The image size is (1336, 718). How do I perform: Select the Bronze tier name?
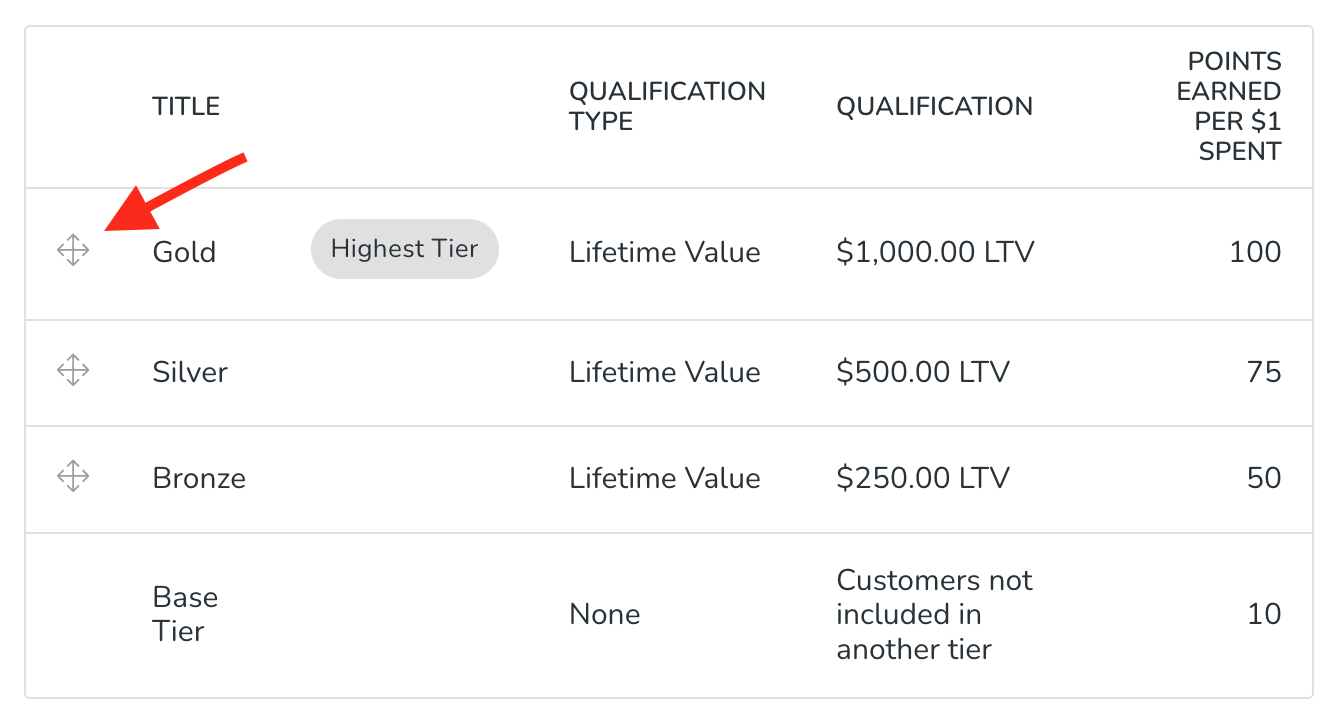pyautogui.click(x=198, y=478)
